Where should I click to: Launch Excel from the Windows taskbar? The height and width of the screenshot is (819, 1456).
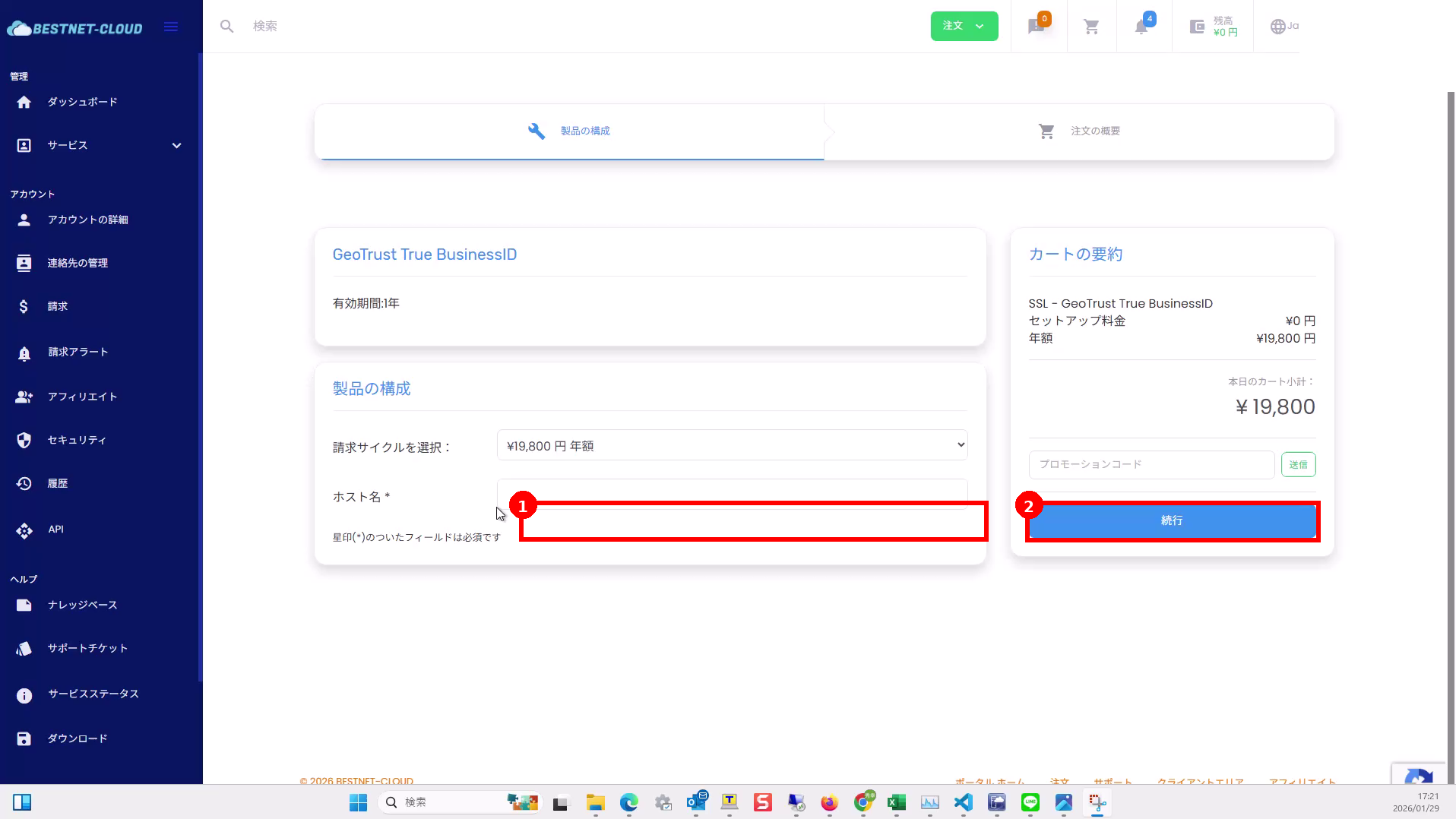[897, 802]
